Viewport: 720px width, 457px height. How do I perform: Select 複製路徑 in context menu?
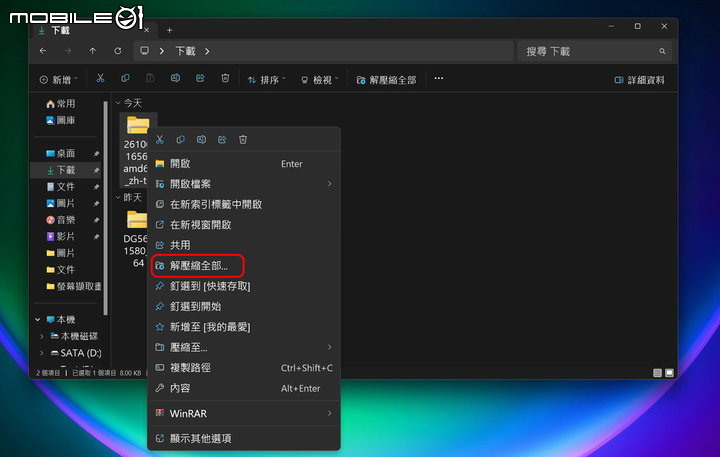244,368
